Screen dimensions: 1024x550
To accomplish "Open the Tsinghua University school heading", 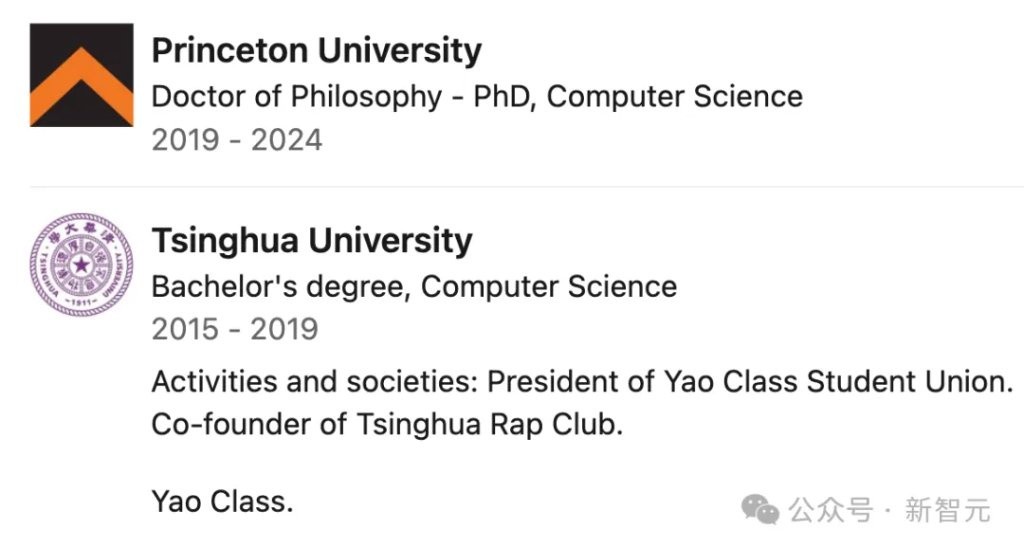I will point(311,241).
